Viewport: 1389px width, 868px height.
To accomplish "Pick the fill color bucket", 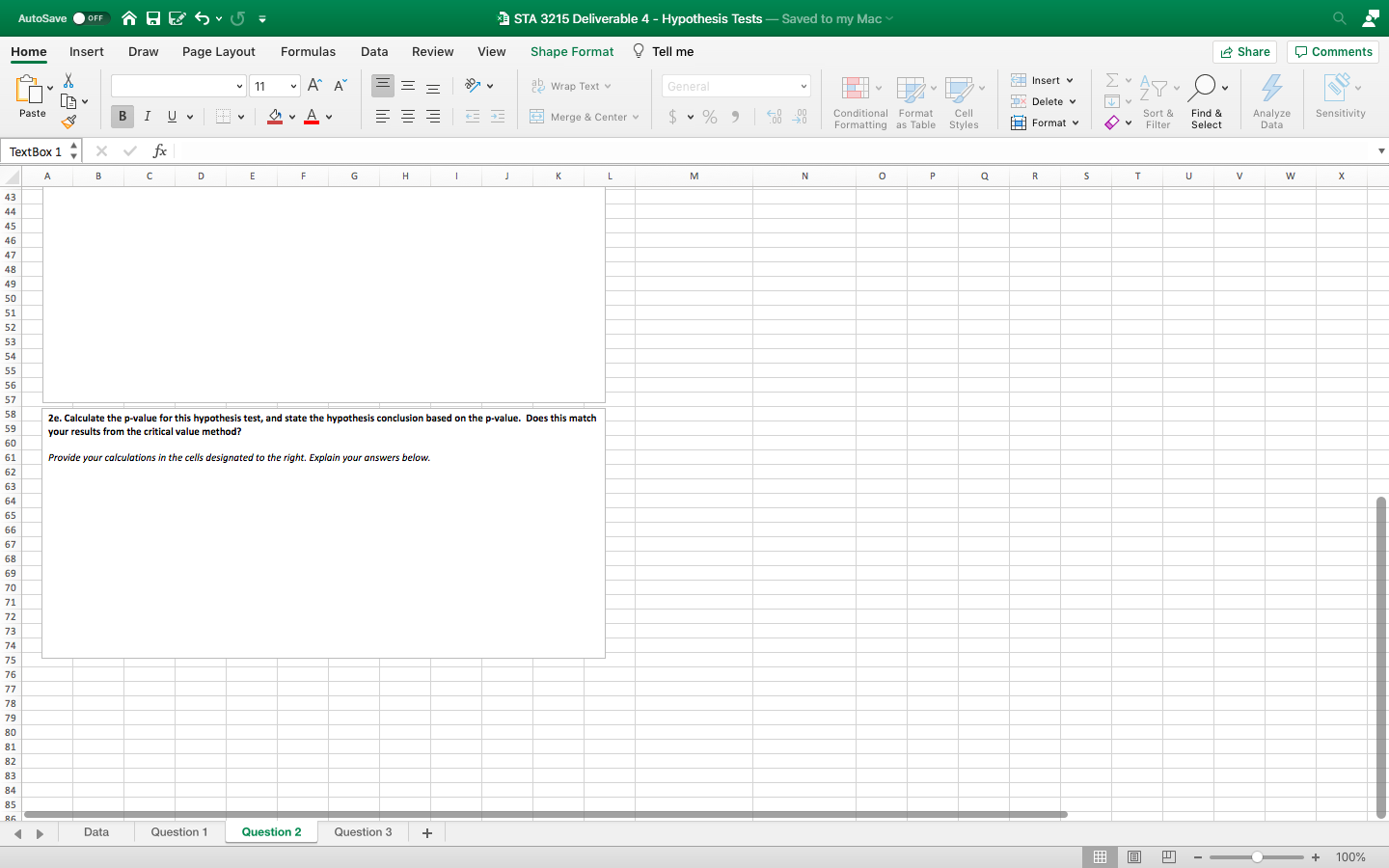I will click(275, 117).
